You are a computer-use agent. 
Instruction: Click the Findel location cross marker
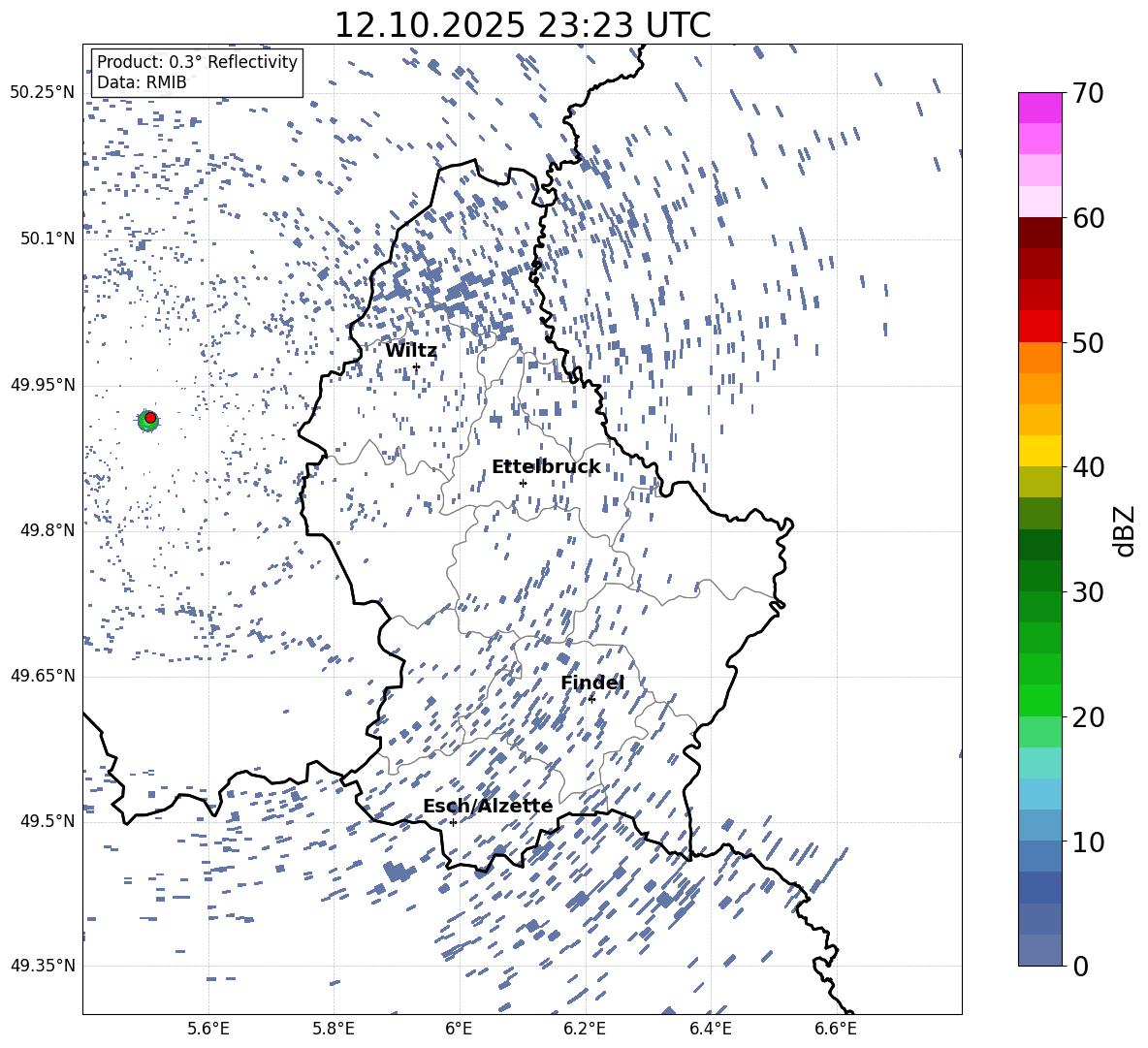pyautogui.click(x=591, y=700)
